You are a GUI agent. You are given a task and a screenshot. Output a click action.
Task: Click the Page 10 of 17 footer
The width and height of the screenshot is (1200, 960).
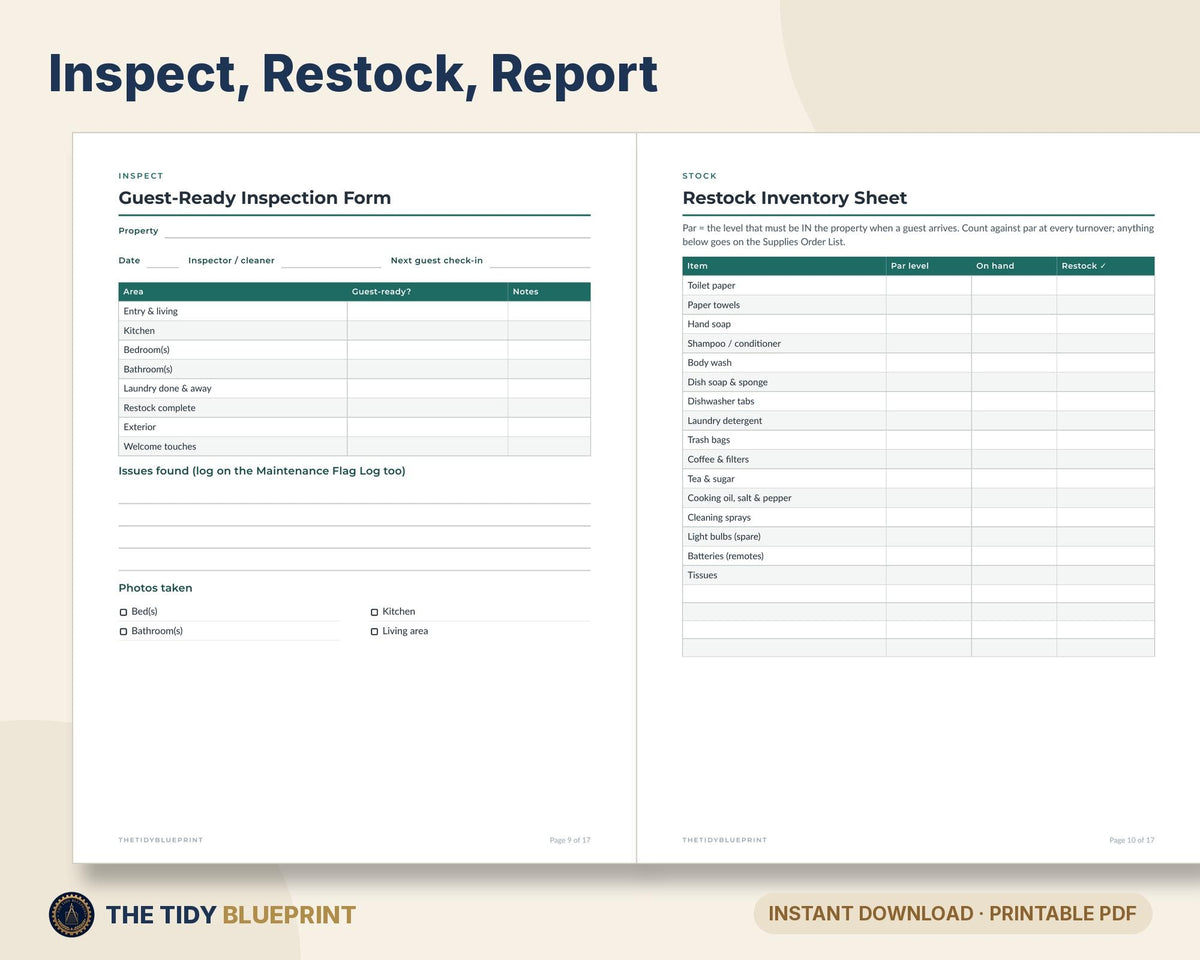pos(1132,840)
